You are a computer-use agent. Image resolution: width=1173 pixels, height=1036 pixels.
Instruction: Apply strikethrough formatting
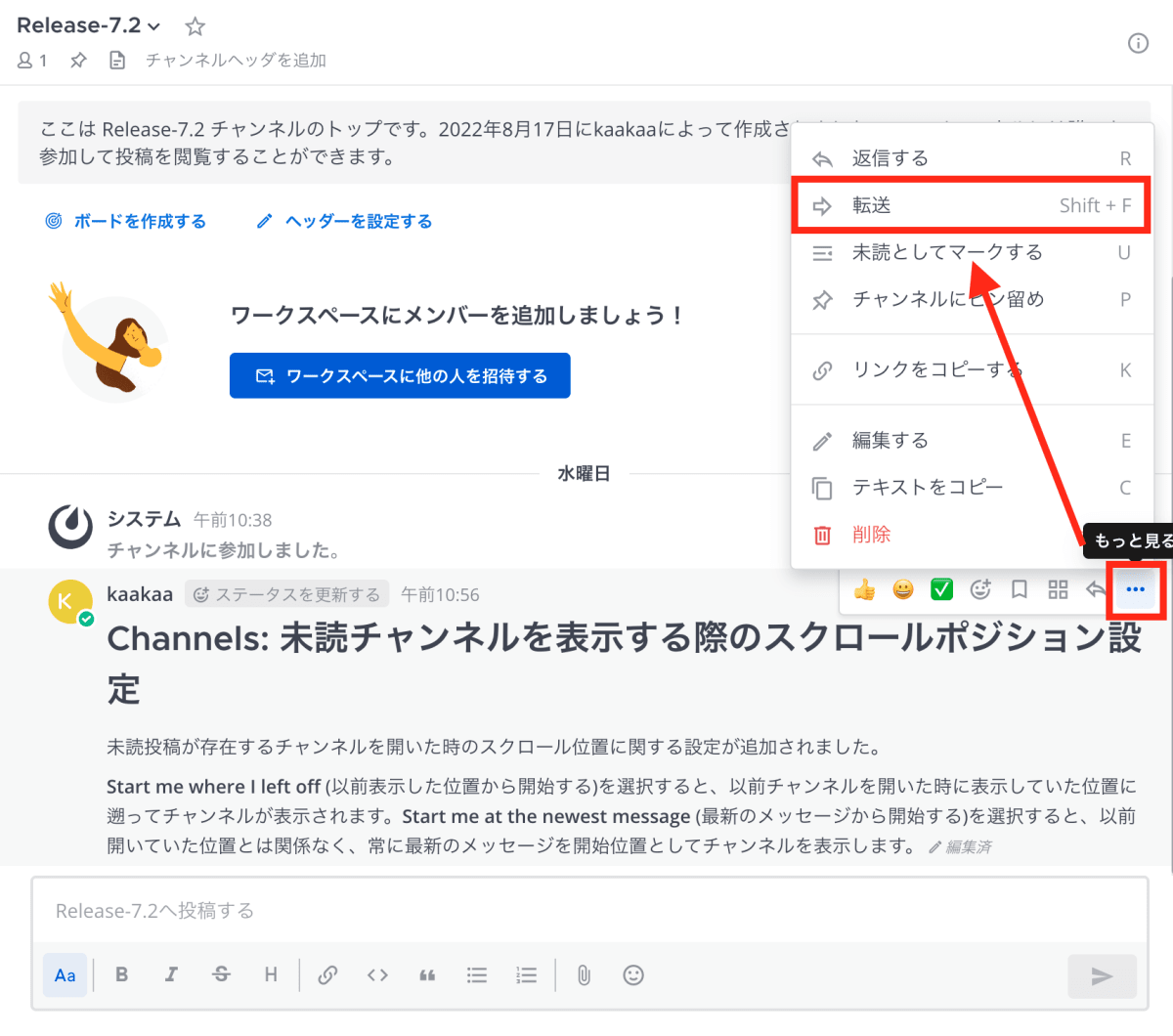click(x=221, y=974)
